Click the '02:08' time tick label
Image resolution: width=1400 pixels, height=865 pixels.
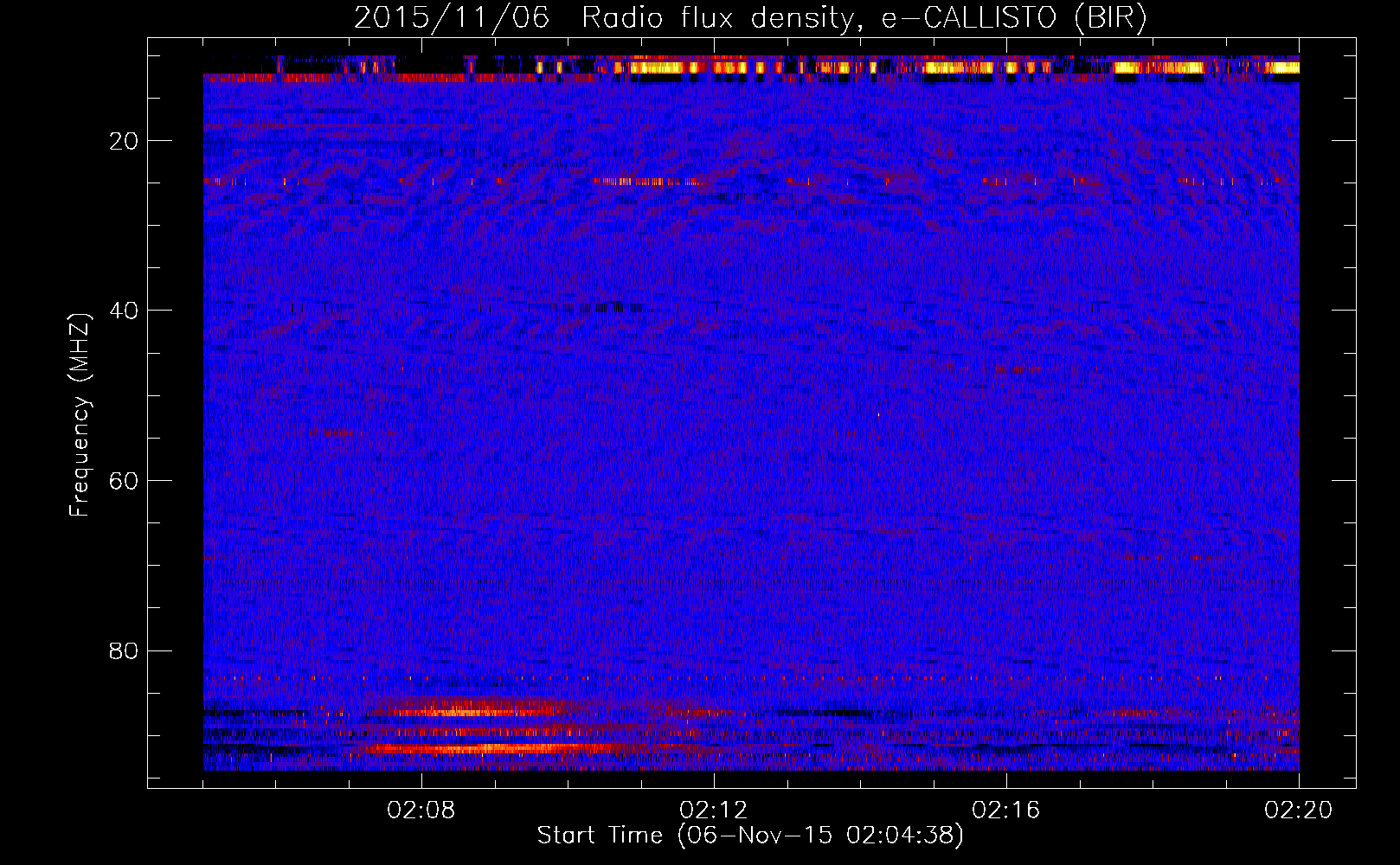pyautogui.click(x=421, y=811)
